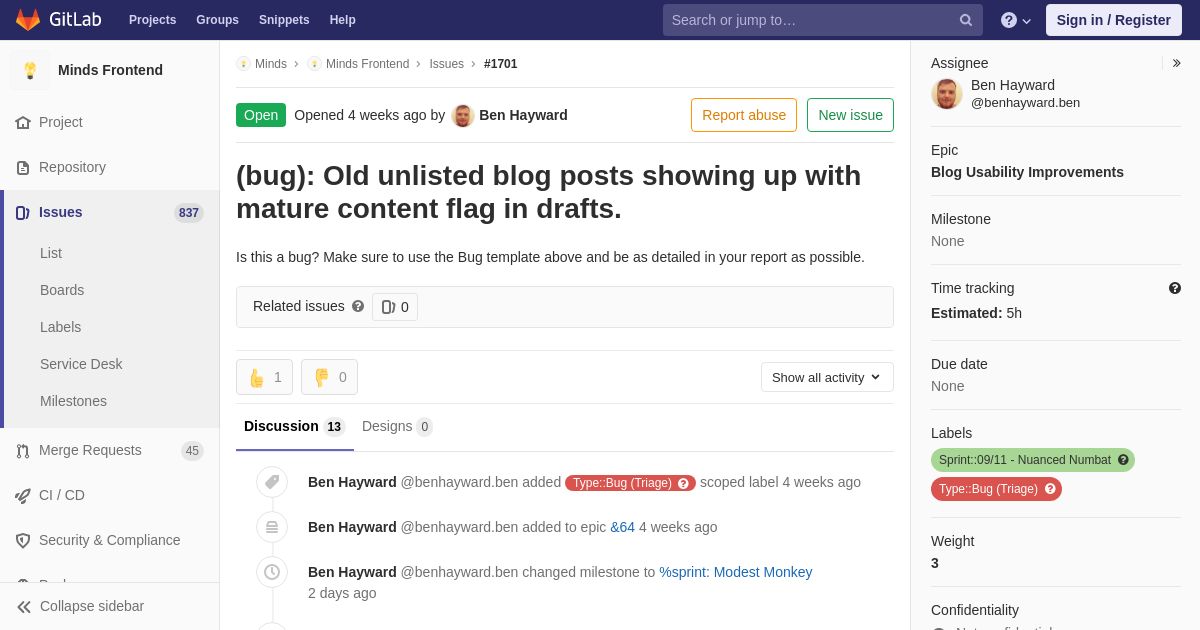Viewport: 1200px width, 630px height.
Task: Open the Groups menu
Action: (217, 20)
